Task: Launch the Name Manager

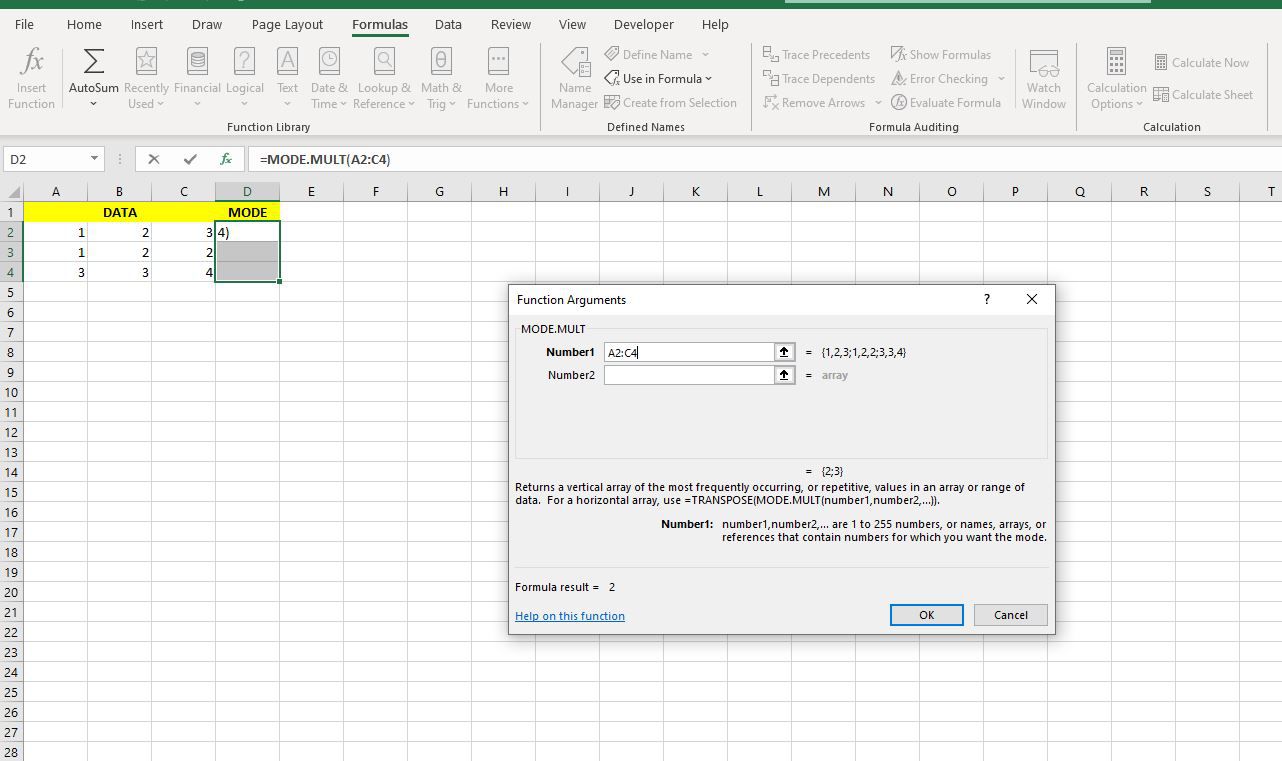Action: pos(574,78)
